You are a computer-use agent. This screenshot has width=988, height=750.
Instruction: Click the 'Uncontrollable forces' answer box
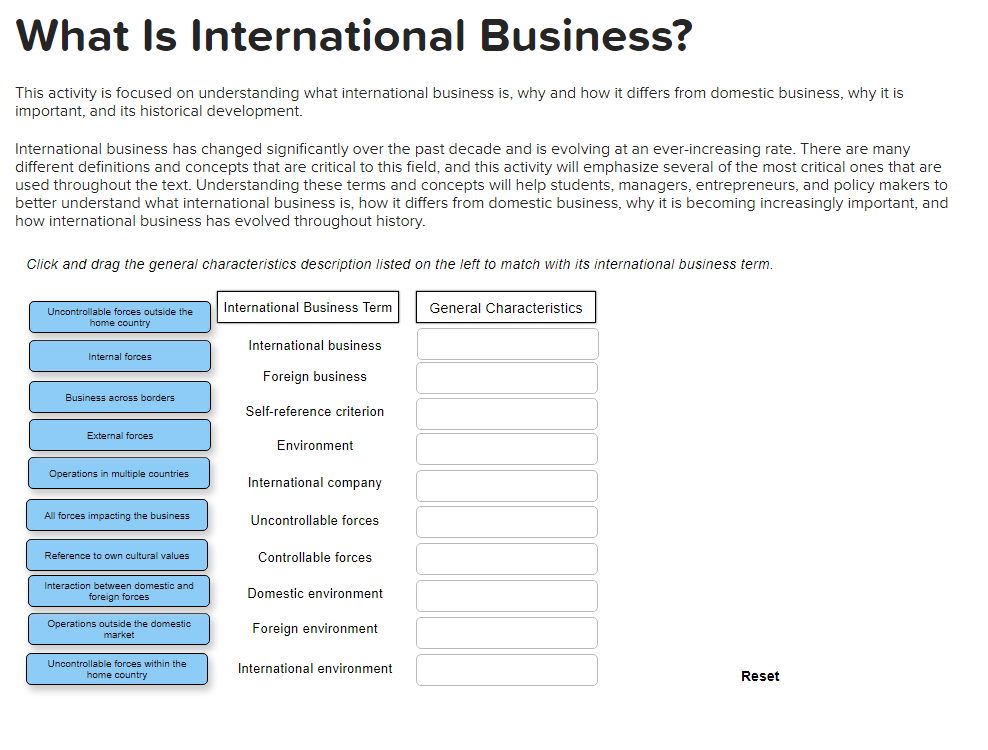[506, 522]
